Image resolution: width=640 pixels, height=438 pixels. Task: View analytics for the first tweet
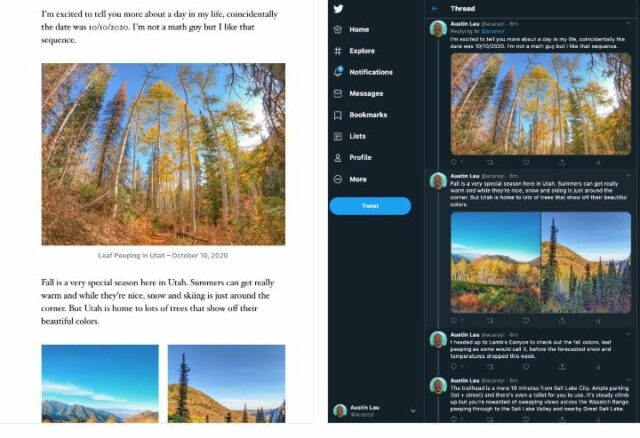[597, 161]
